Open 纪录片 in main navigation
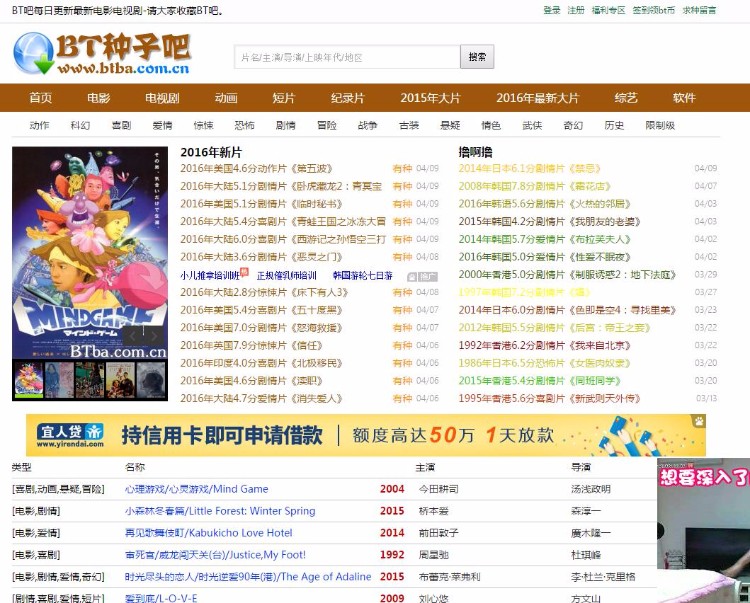The image size is (750, 603). pyautogui.click(x=348, y=98)
